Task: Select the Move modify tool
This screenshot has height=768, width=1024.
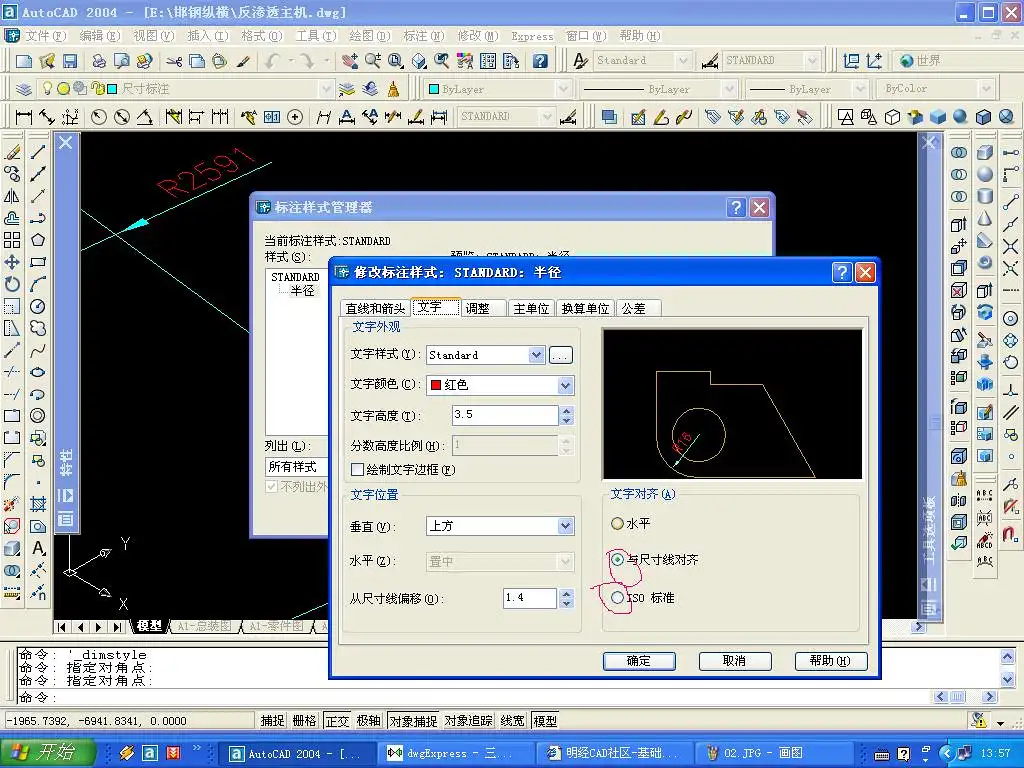Action: click(x=12, y=262)
